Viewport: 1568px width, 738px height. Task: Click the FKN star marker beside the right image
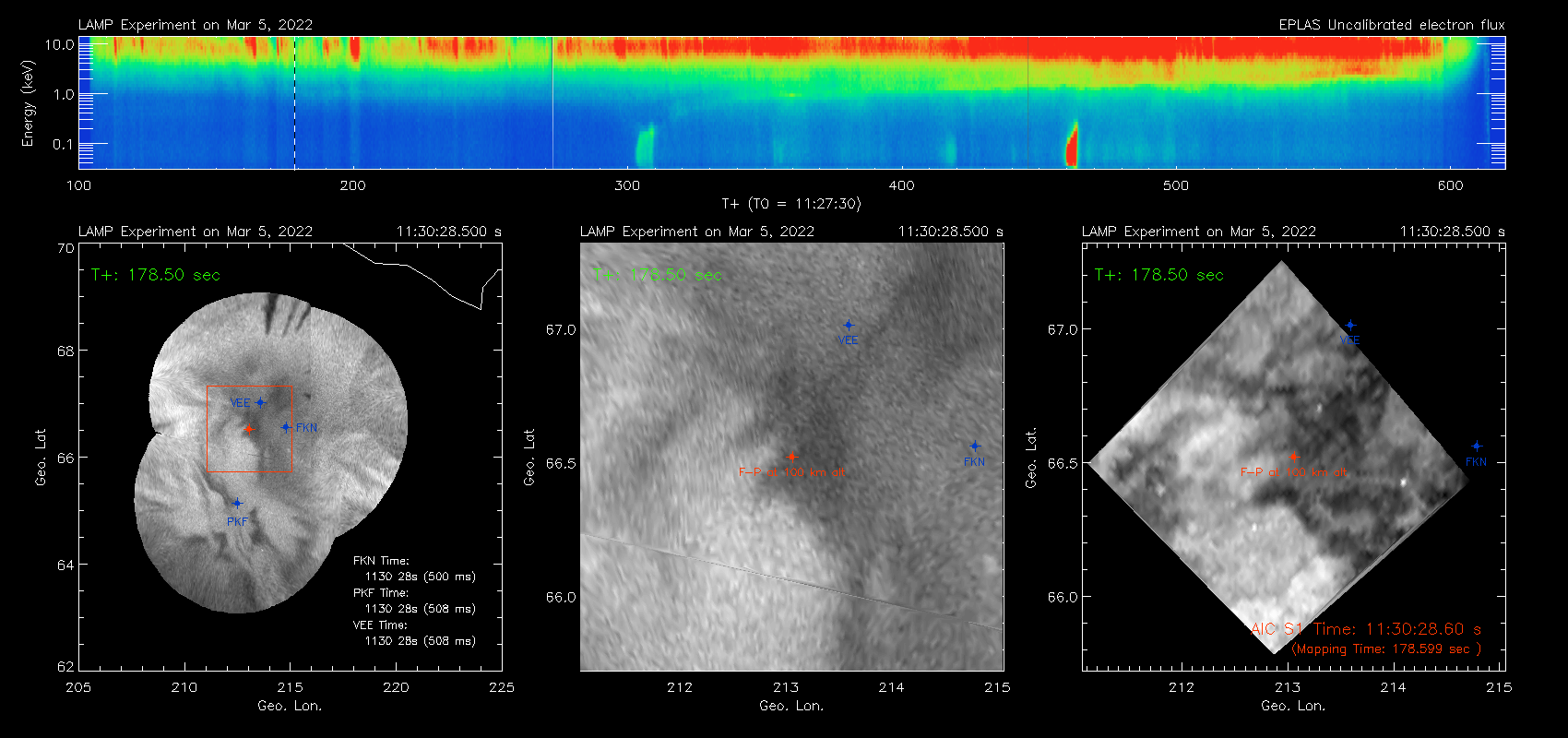coord(1477,446)
